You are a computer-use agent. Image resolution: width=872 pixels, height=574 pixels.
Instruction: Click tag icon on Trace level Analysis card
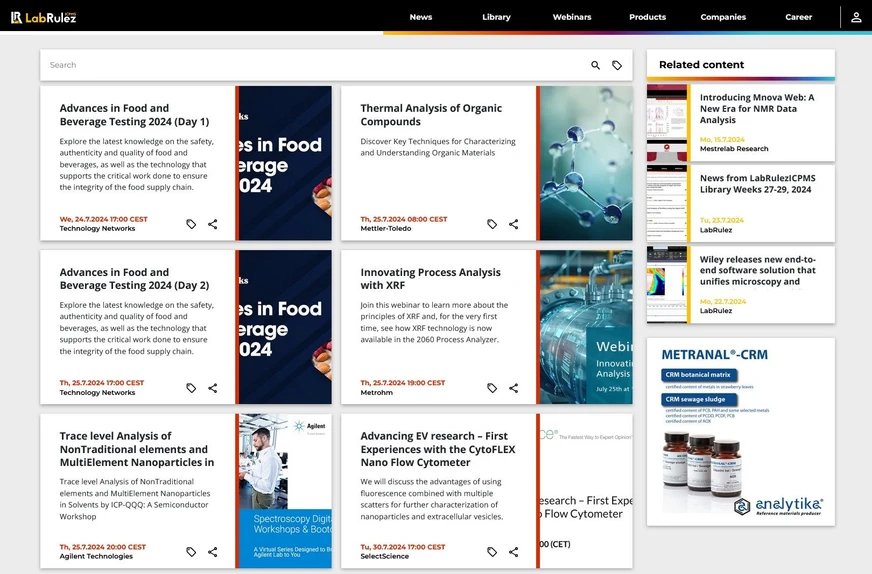[x=191, y=552]
